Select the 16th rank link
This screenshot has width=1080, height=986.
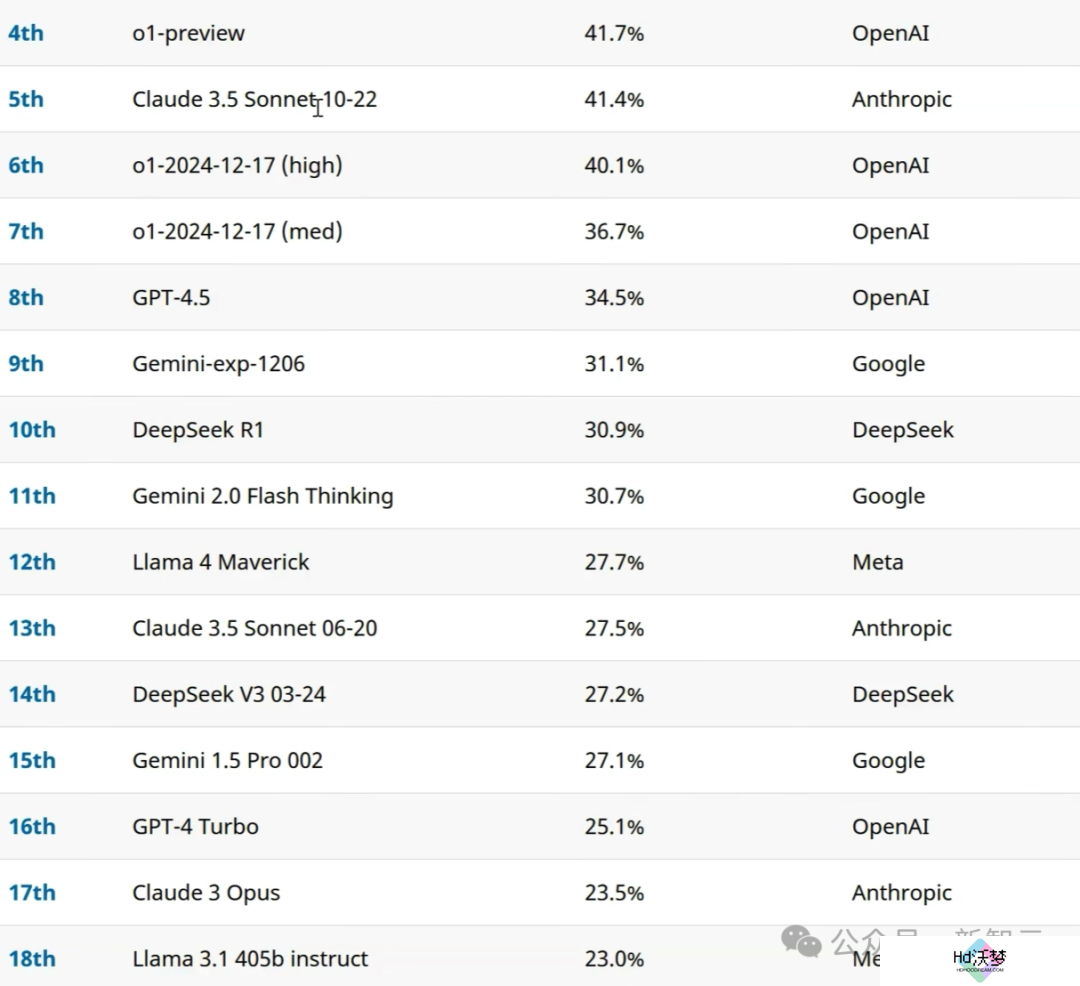32,826
